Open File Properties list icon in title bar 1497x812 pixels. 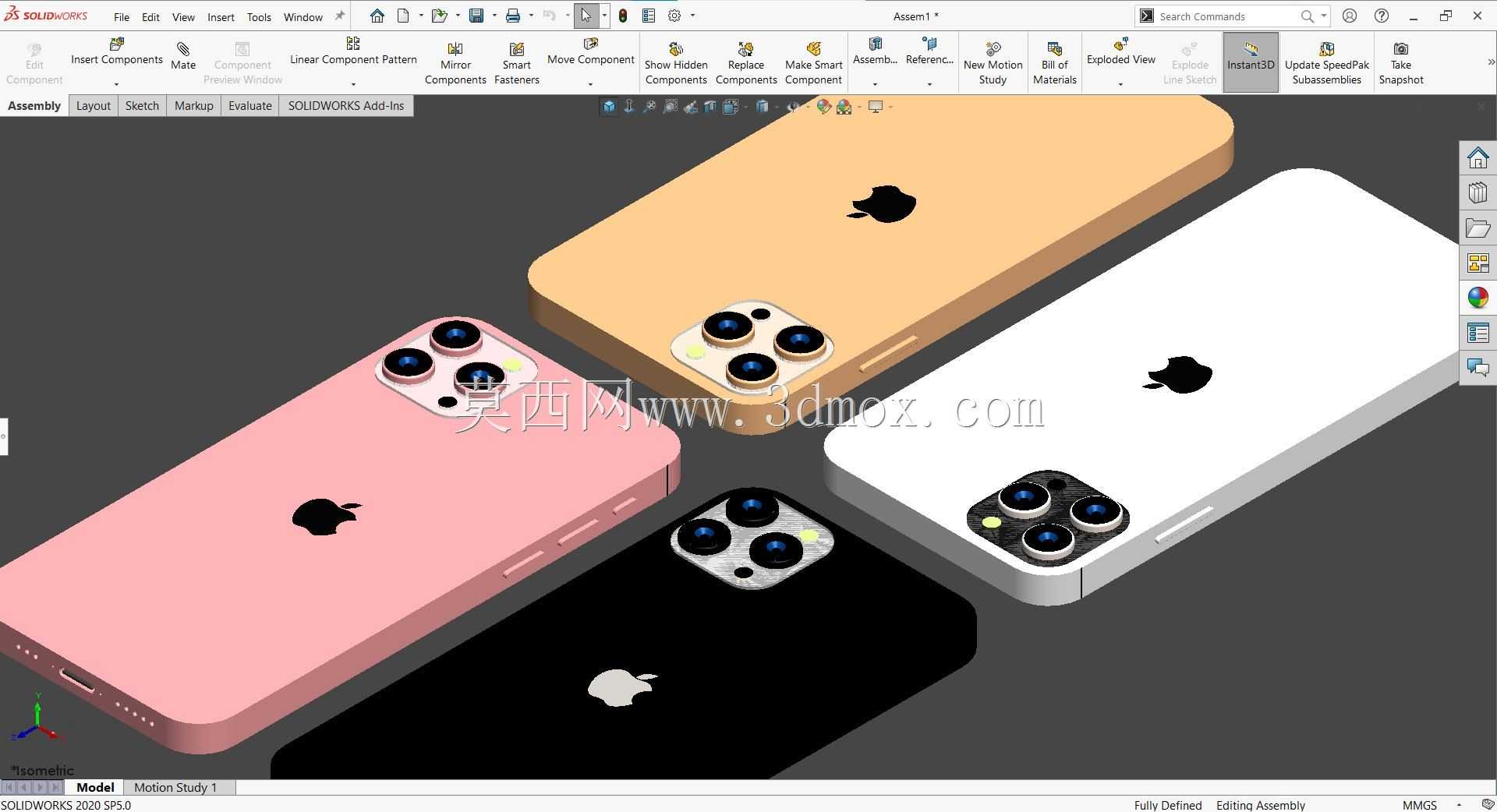[649, 16]
